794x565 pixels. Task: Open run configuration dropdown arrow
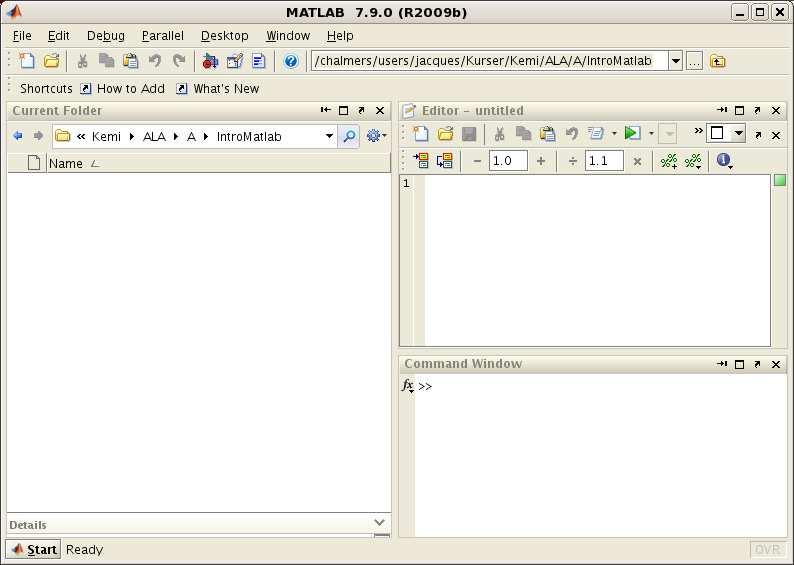(x=652, y=134)
